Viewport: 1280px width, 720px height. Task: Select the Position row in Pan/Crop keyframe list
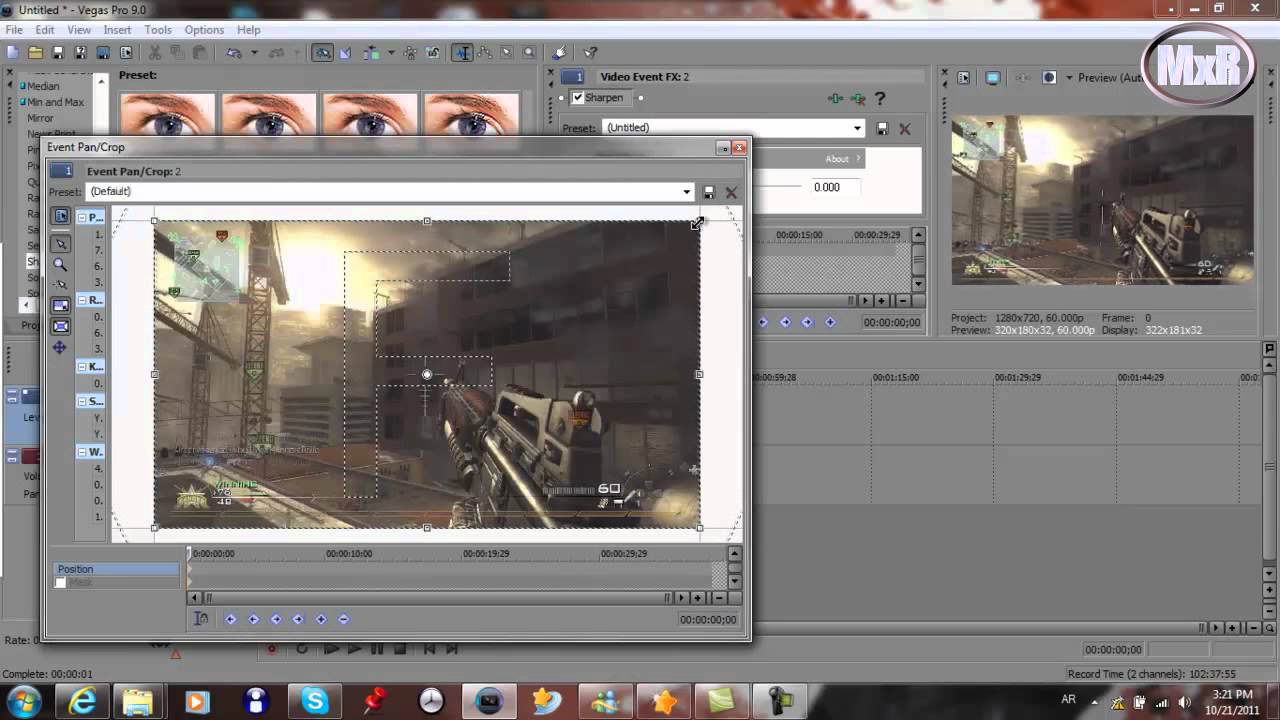(x=117, y=569)
